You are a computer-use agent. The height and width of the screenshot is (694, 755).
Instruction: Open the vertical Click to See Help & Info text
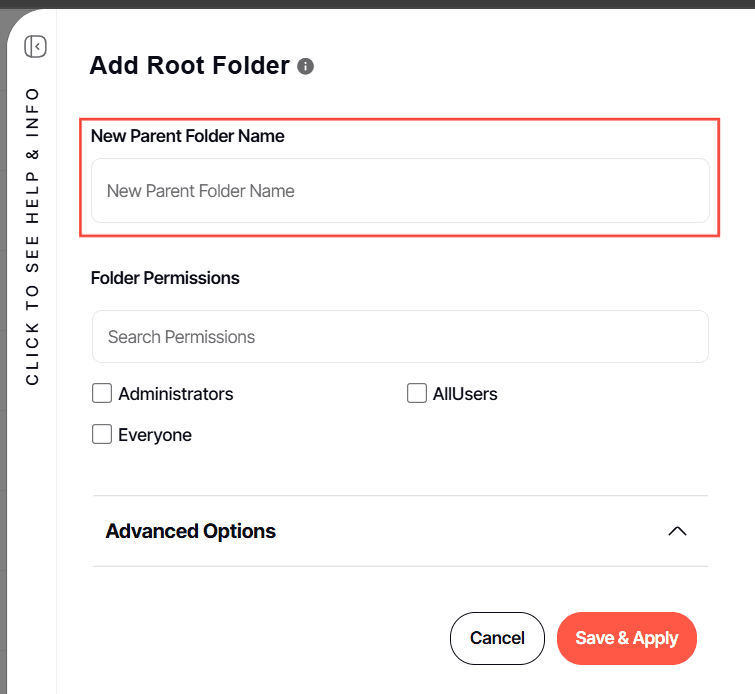point(33,236)
